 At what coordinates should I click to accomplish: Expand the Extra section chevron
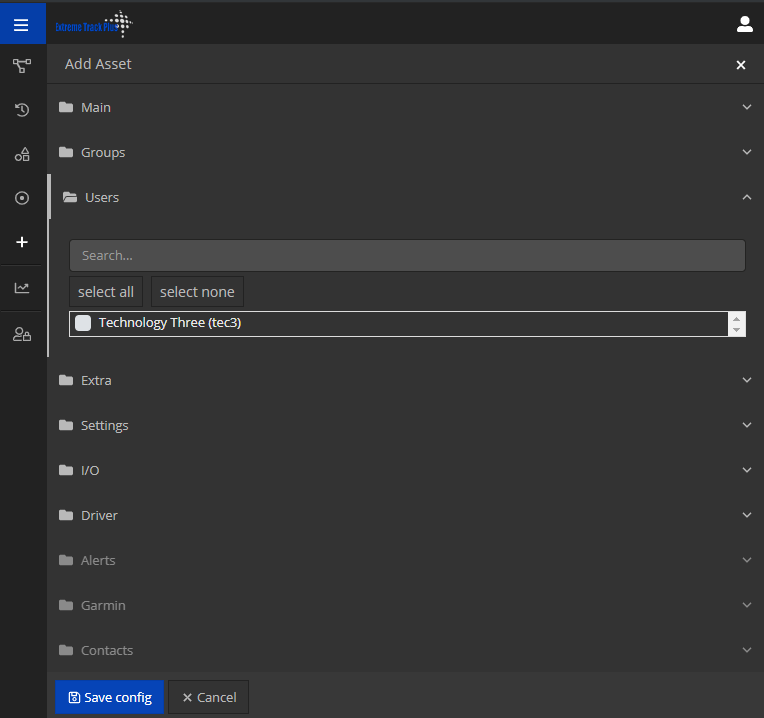(746, 380)
